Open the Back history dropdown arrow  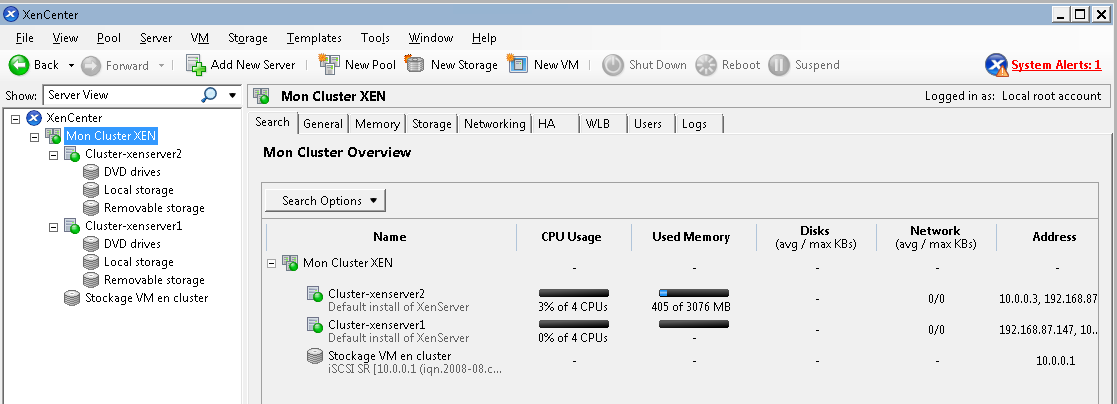[x=71, y=65]
